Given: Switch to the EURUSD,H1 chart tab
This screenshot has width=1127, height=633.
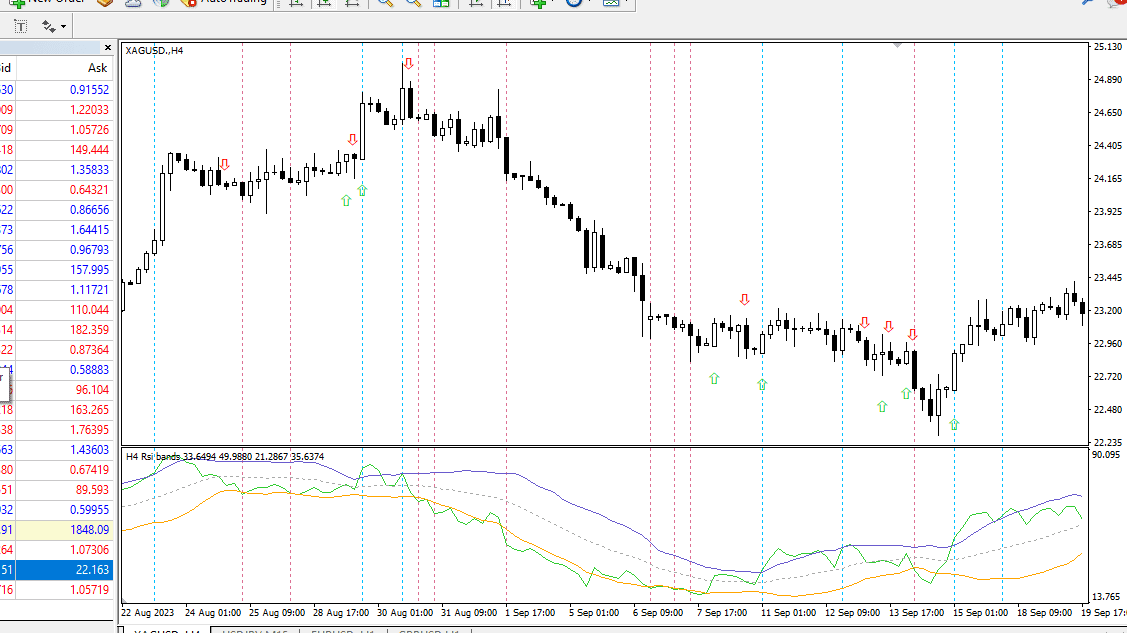Looking at the screenshot, I should pos(343,631).
